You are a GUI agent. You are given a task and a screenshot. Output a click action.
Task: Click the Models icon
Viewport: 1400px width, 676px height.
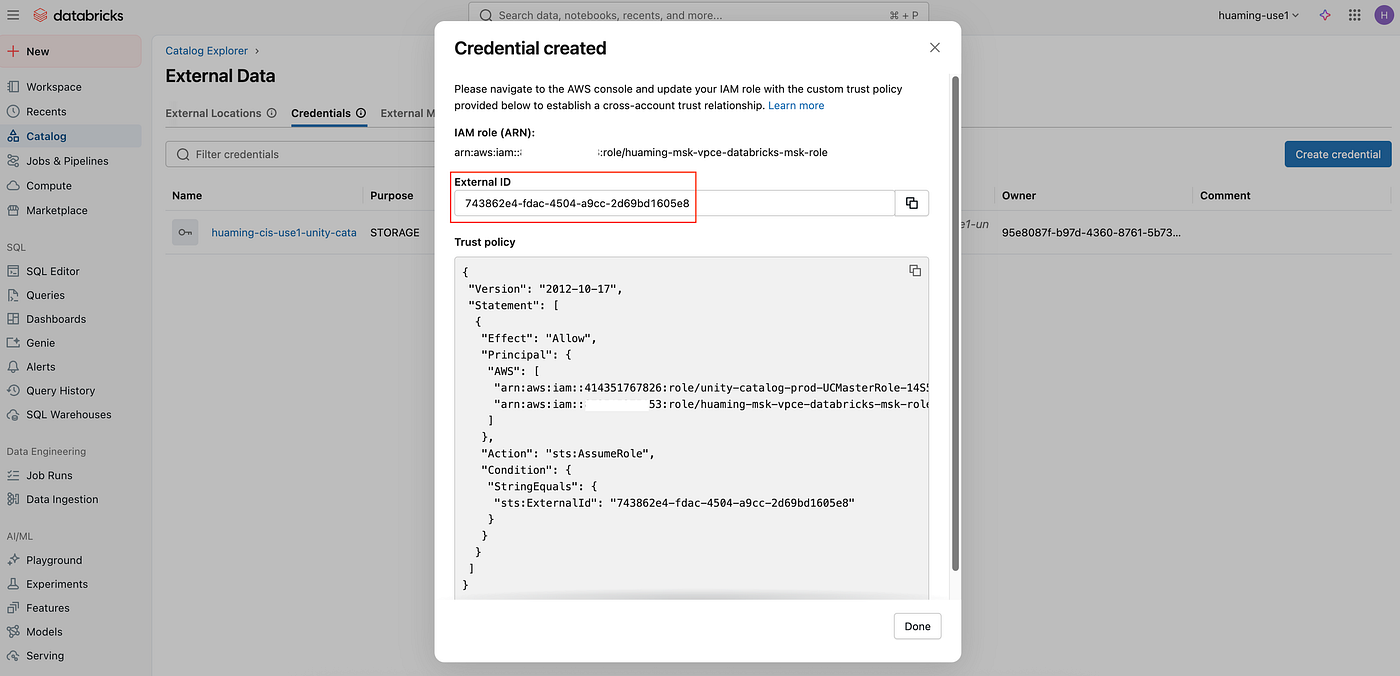14,632
